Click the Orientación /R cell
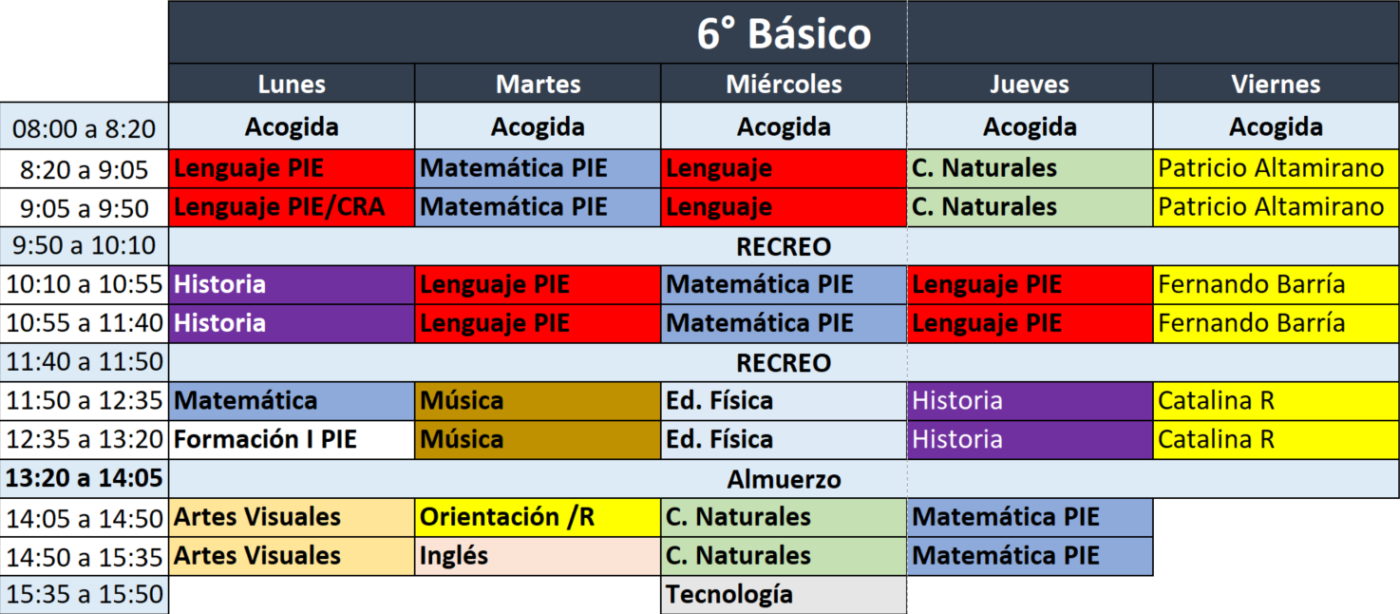 (x=538, y=517)
